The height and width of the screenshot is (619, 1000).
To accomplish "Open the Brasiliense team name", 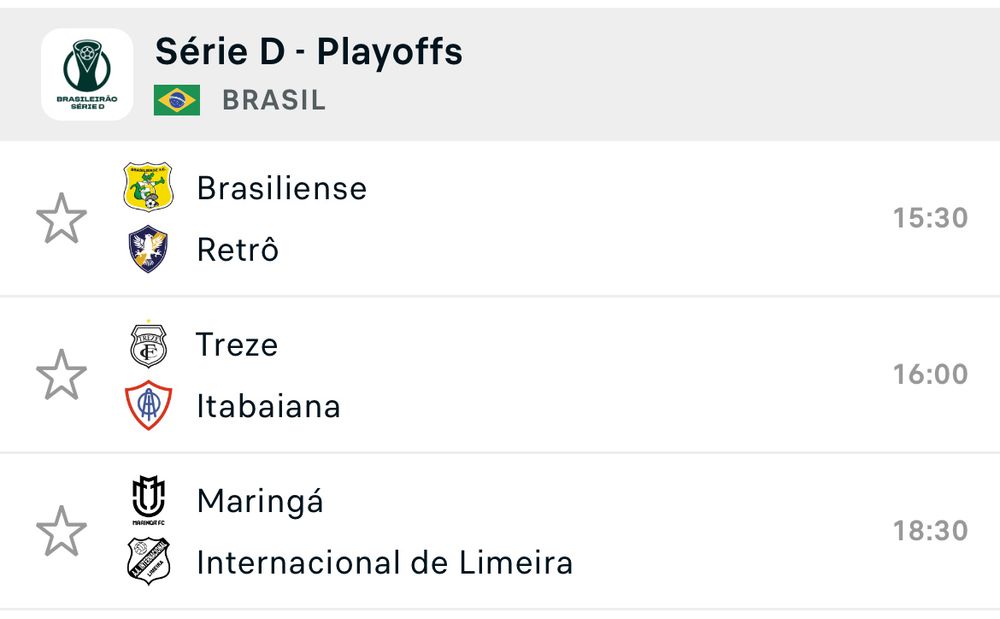I will pyautogui.click(x=282, y=188).
